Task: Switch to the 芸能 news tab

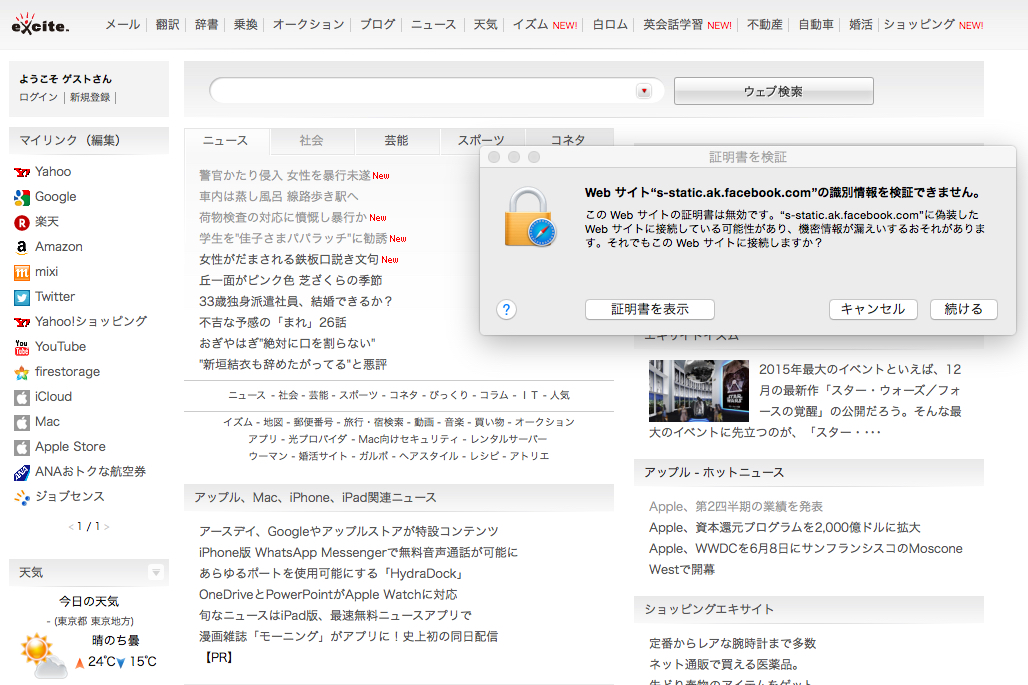Action: (397, 141)
